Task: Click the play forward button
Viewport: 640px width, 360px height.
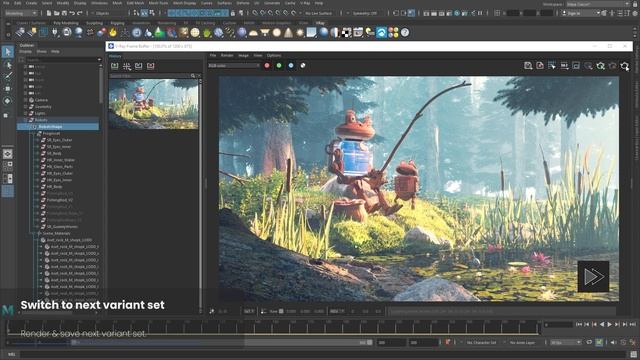Action: click(x=610, y=324)
